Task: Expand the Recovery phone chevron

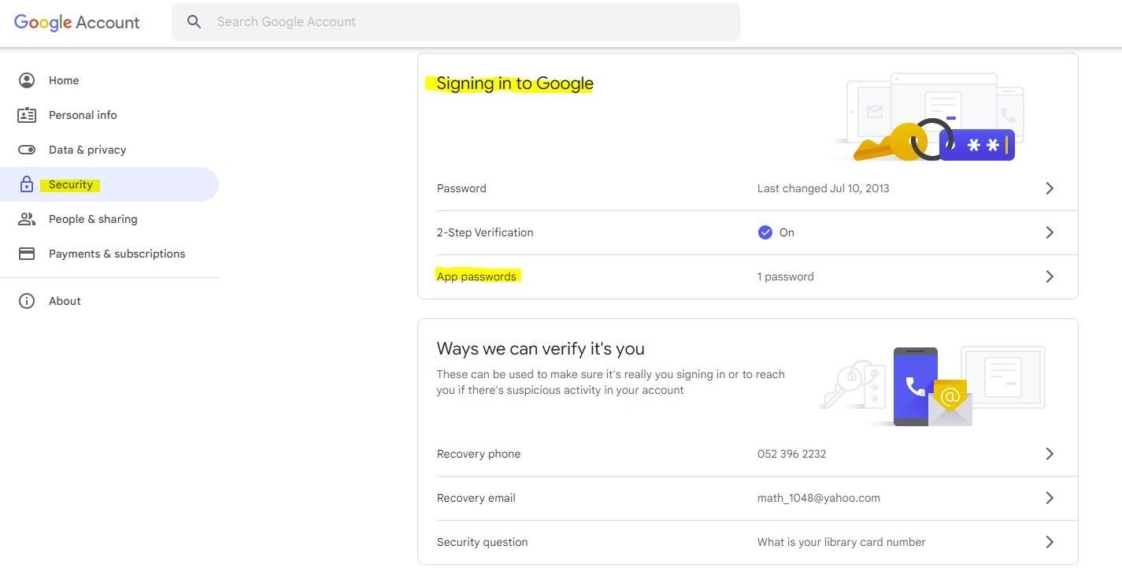Action: [x=1049, y=454]
